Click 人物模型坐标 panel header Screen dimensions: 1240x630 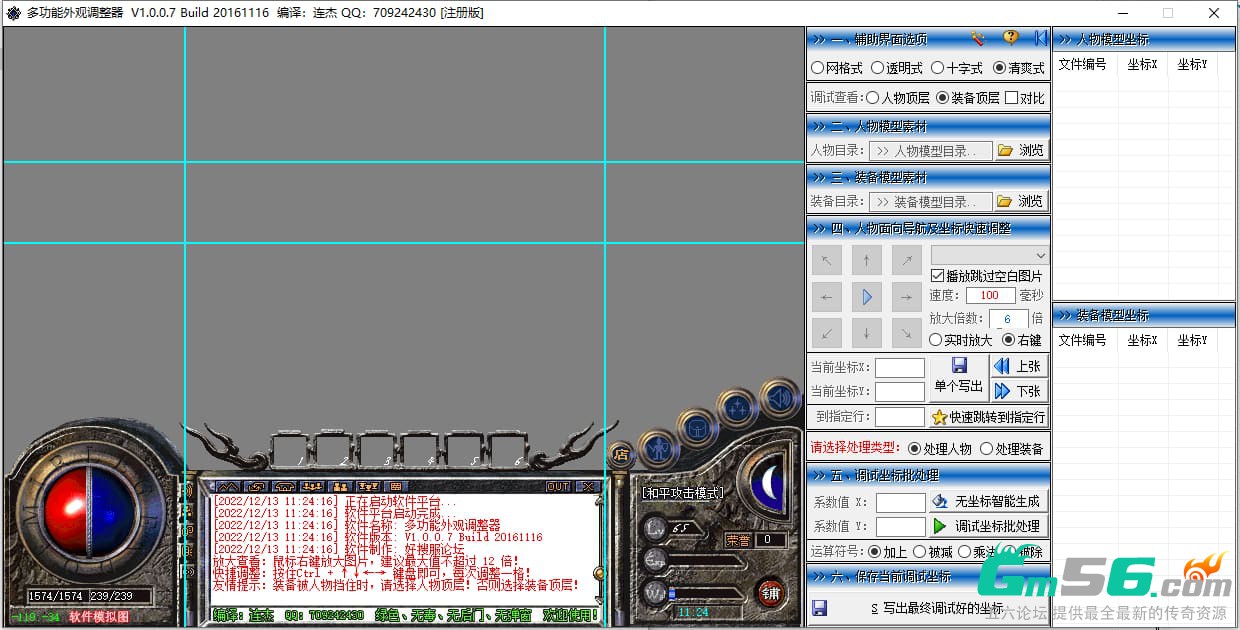(1146, 39)
